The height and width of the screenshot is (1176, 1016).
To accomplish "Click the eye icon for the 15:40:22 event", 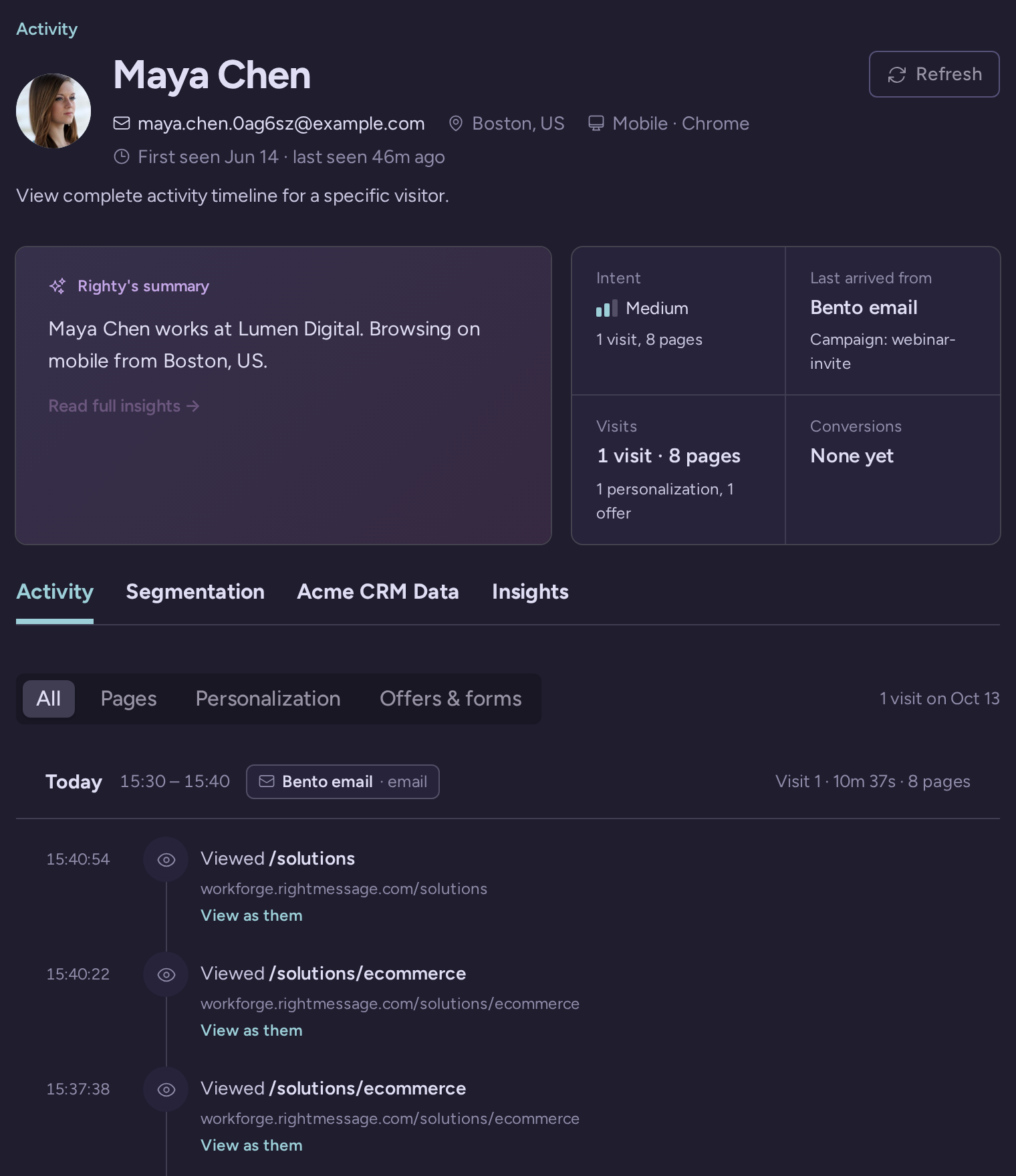I will (166, 974).
